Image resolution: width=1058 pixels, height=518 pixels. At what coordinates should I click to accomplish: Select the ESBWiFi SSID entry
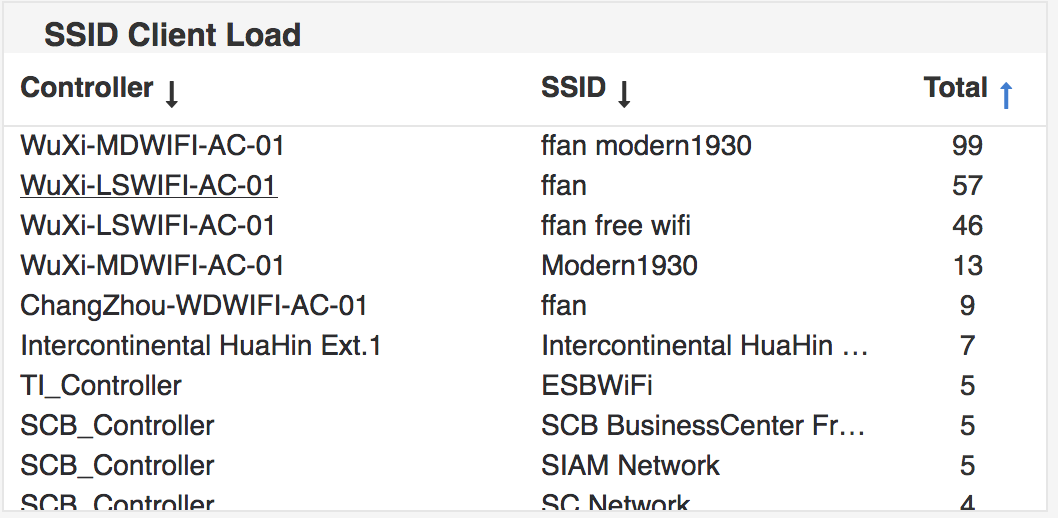[596, 386]
